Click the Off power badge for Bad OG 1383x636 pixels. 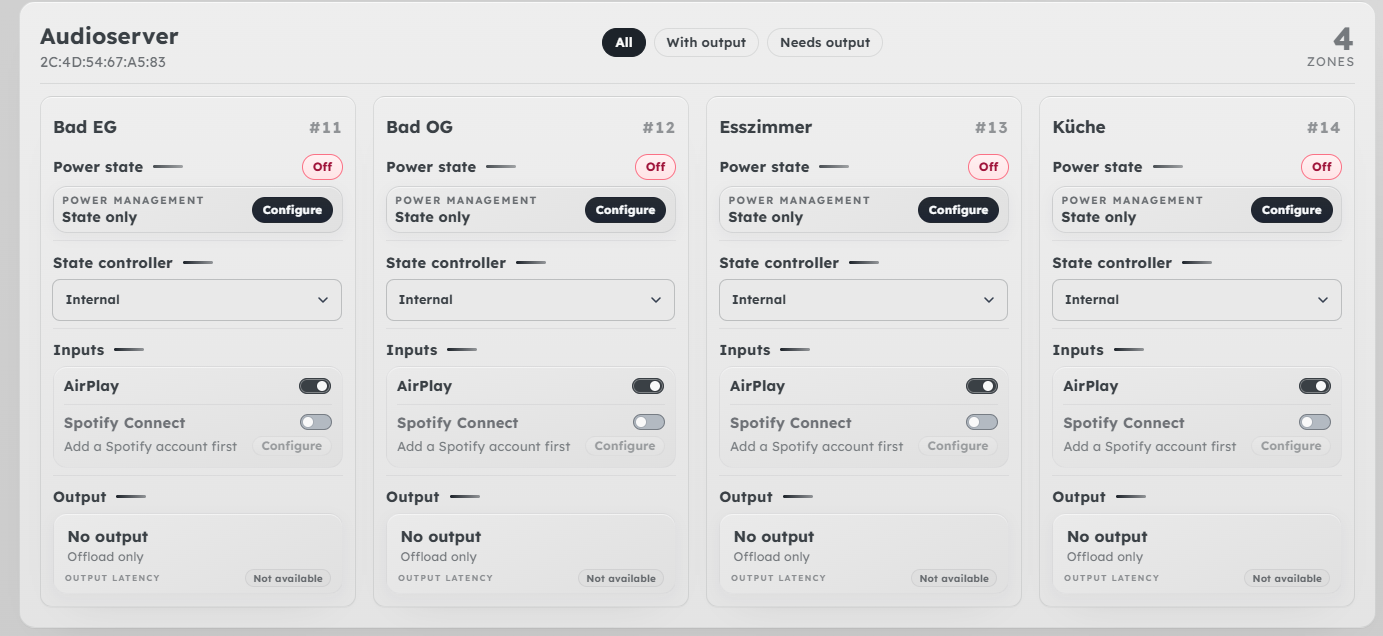(x=655, y=167)
